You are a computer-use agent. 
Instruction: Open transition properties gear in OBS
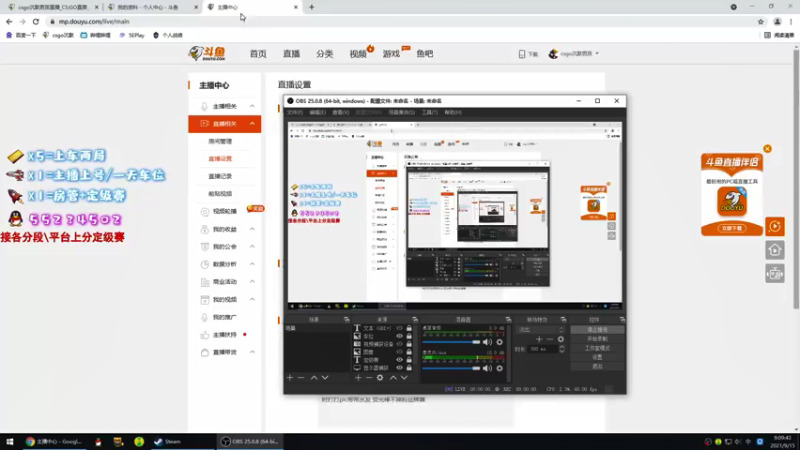click(x=561, y=339)
